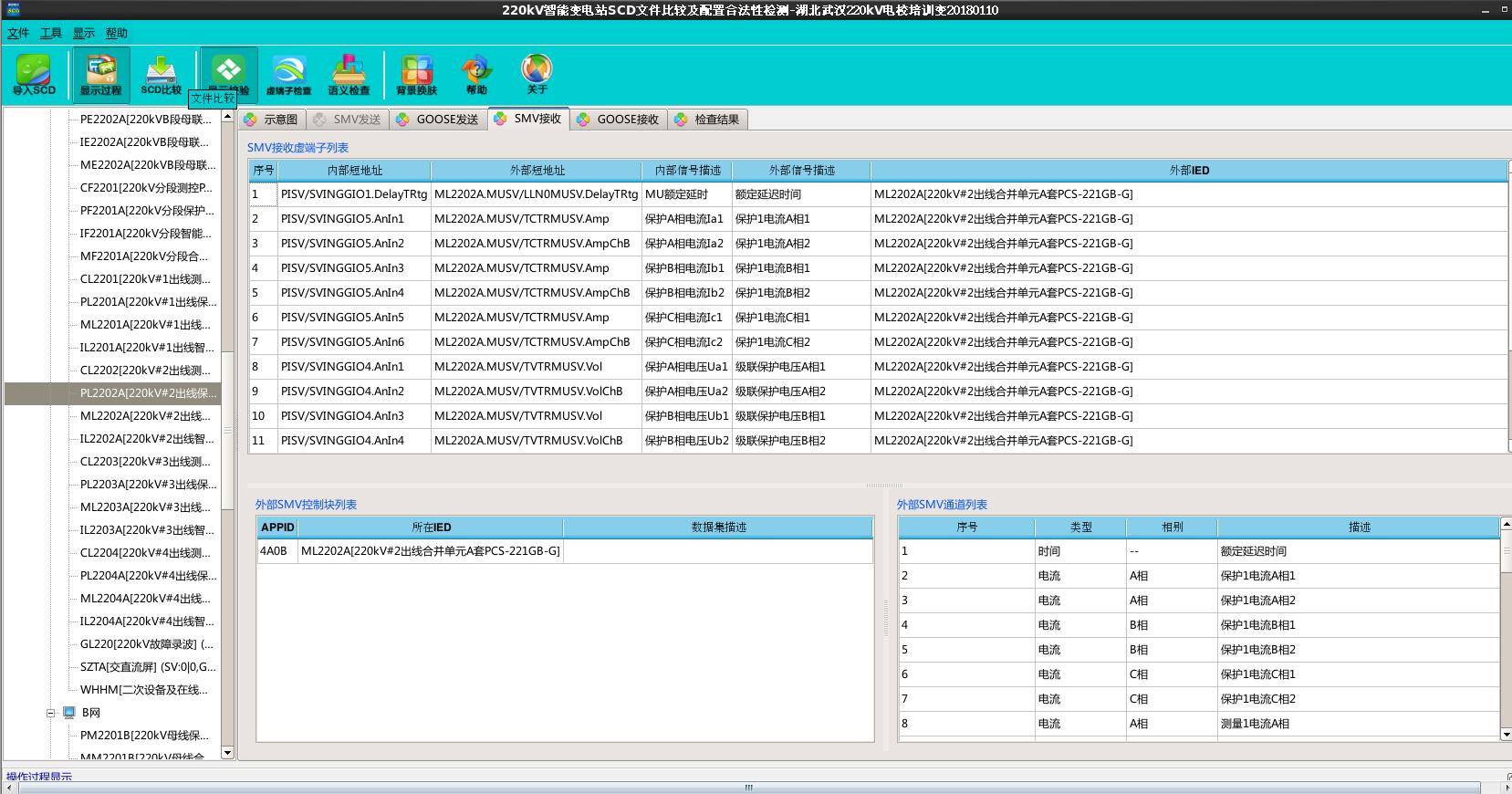The image size is (1512, 794).
Task: Collapse the B网 tree node
Action: click(x=51, y=713)
